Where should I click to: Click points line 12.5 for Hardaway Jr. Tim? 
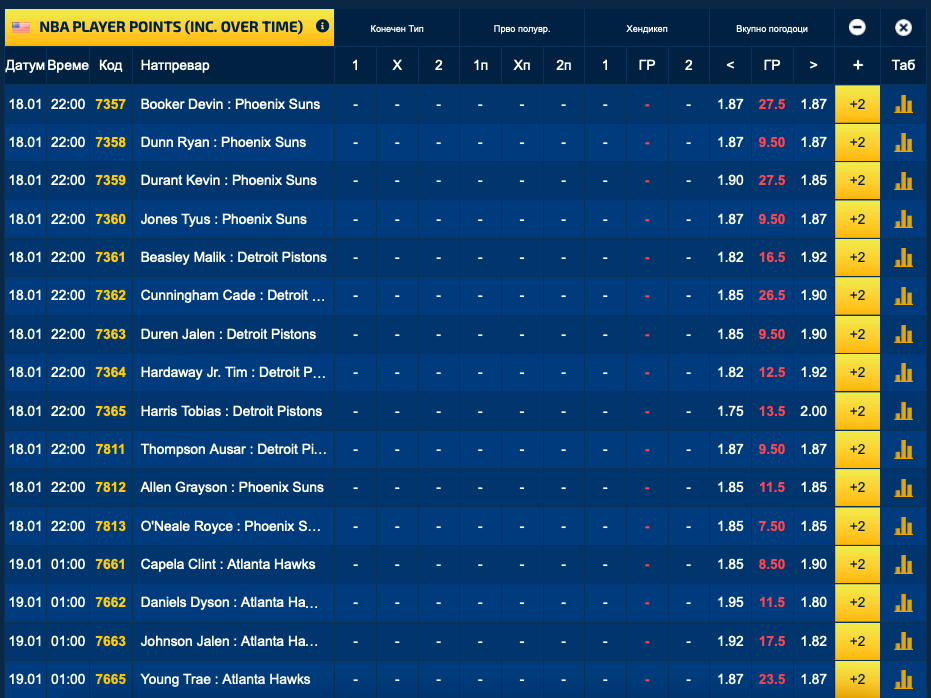(x=772, y=372)
